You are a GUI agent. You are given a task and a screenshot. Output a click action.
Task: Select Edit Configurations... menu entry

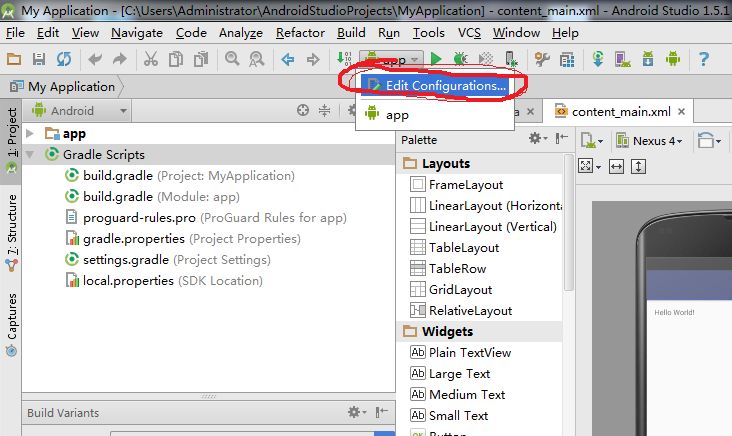coord(435,85)
